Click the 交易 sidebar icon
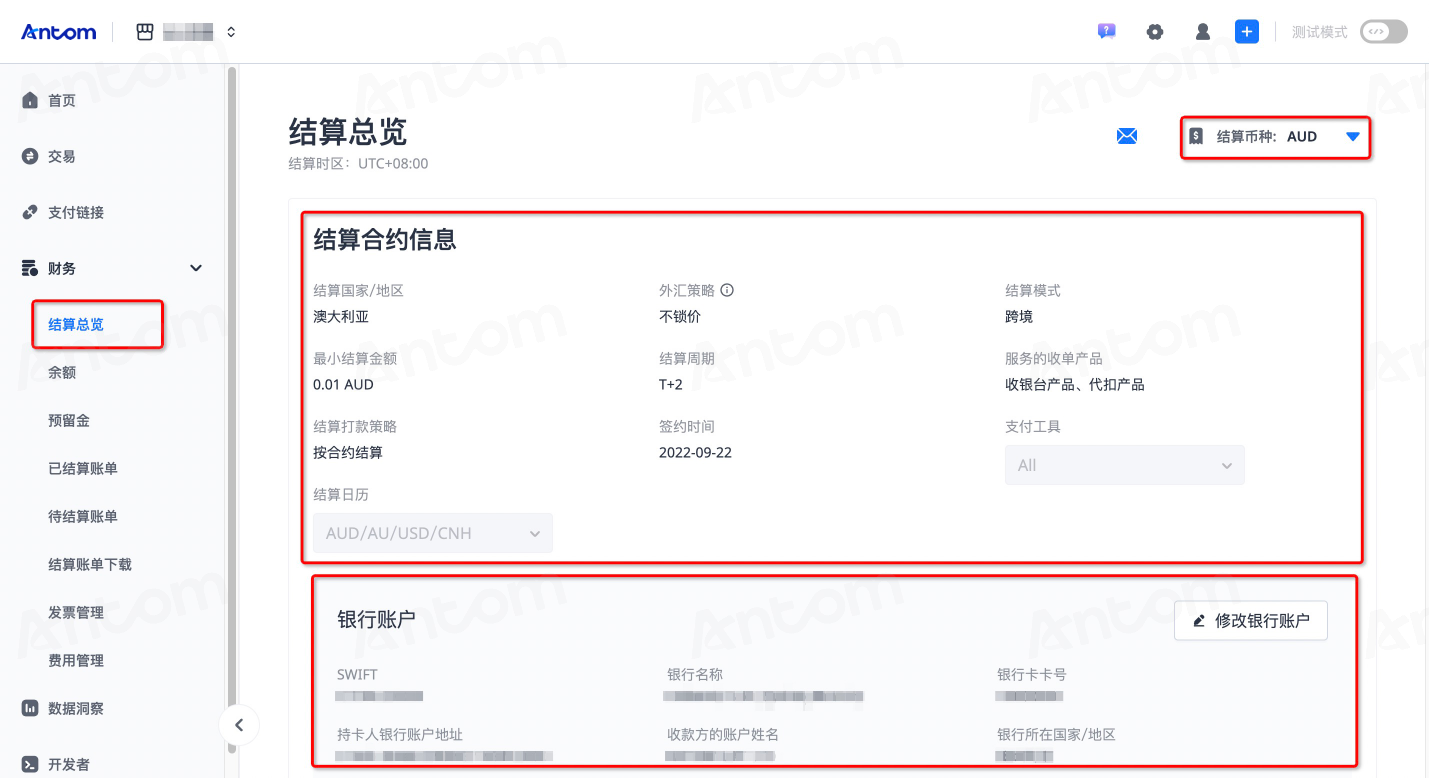1429x778 pixels. [30, 156]
